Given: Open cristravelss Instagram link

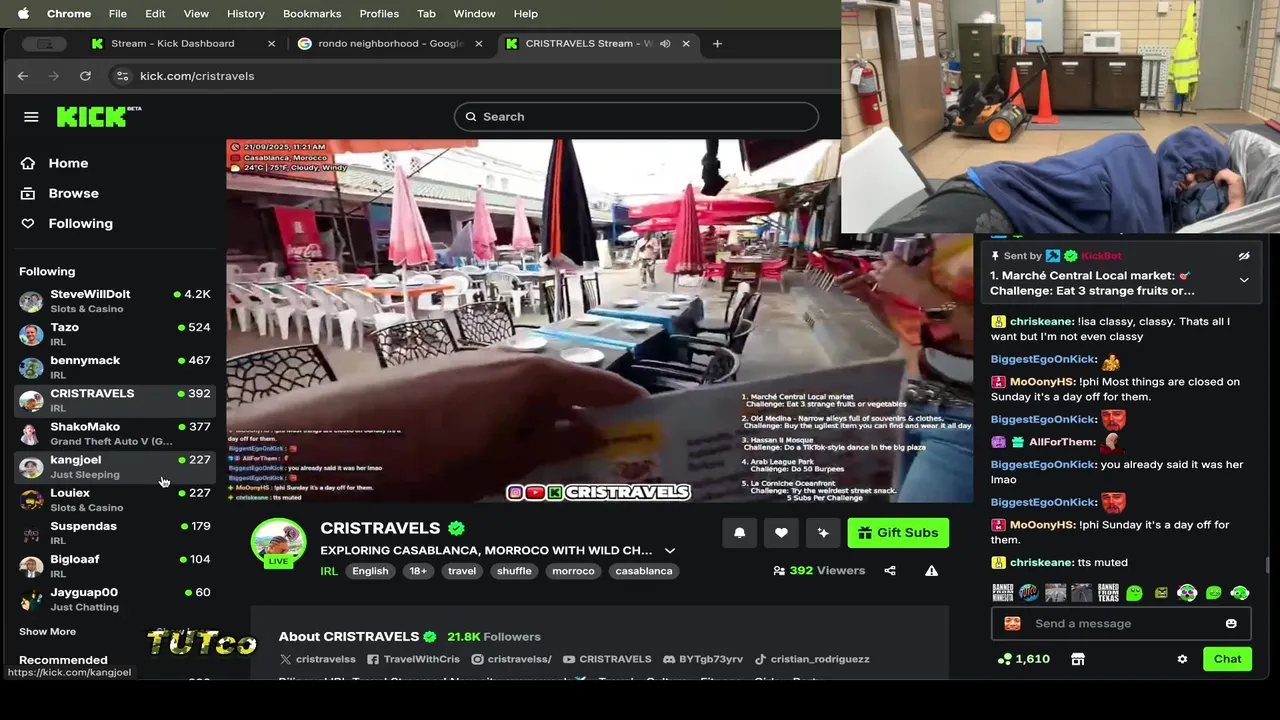Looking at the screenshot, I should click(x=511, y=659).
